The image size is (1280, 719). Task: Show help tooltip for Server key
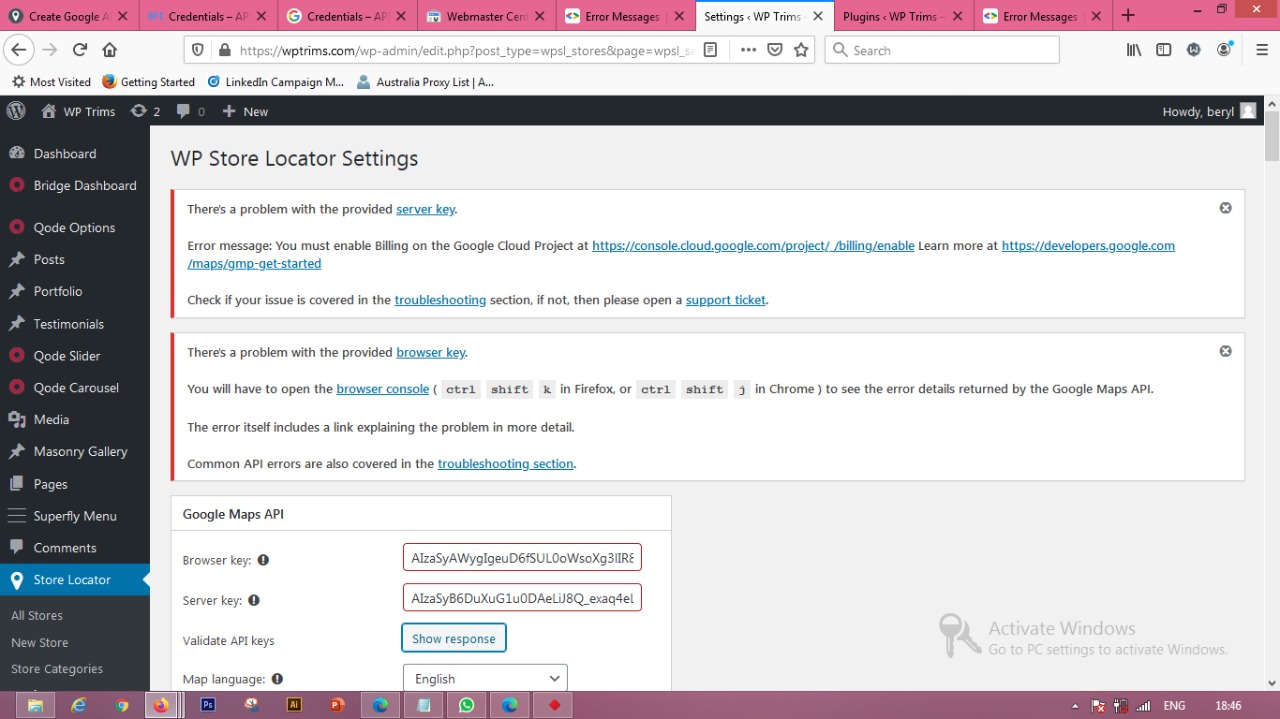254,600
